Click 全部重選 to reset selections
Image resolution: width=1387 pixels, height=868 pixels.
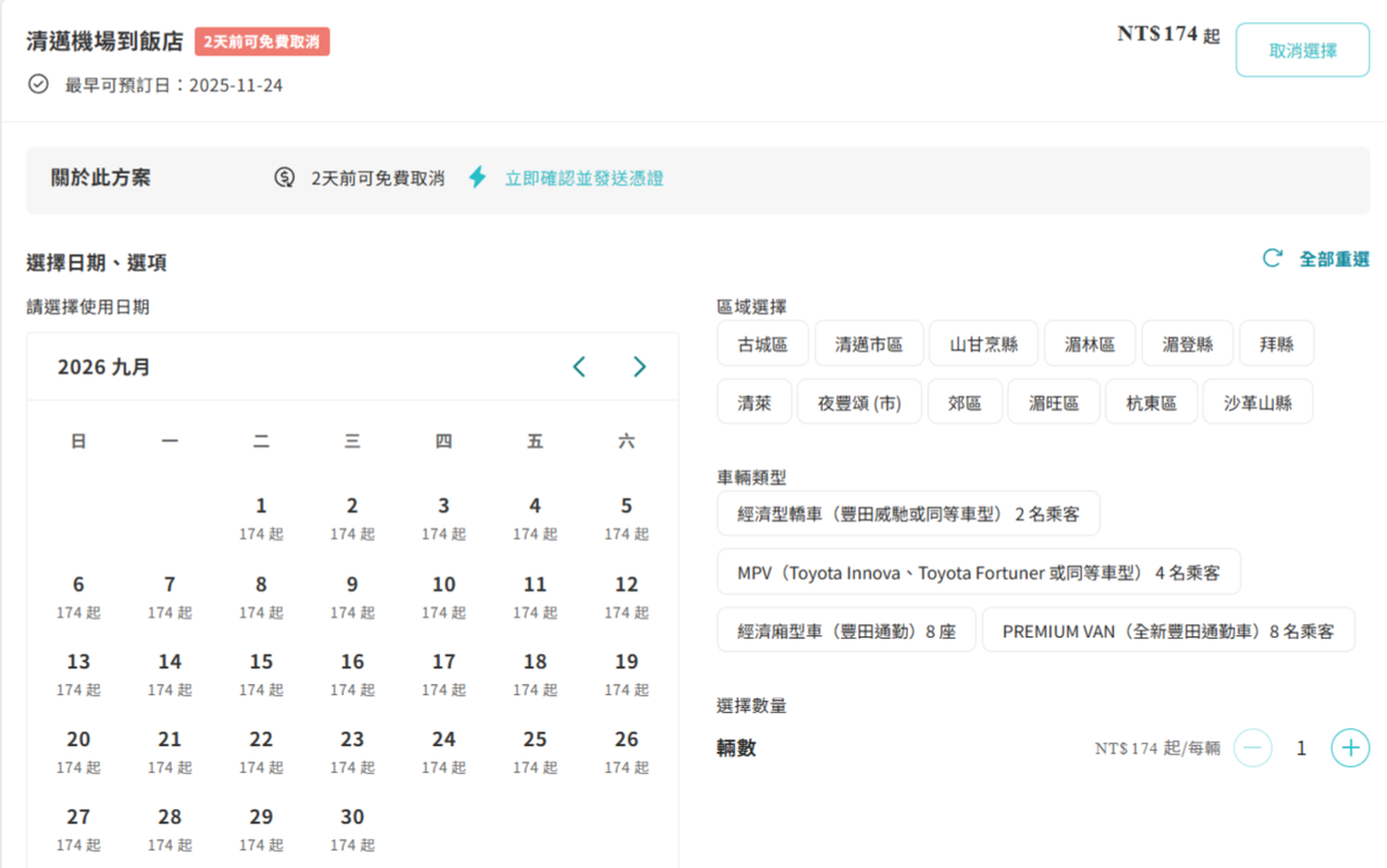click(x=1333, y=260)
